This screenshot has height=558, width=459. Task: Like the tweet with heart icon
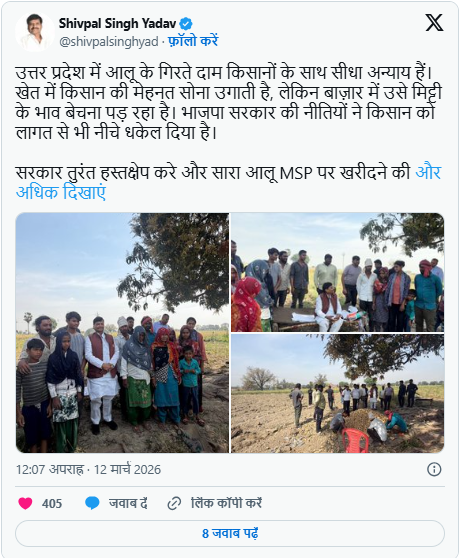(x=25, y=503)
